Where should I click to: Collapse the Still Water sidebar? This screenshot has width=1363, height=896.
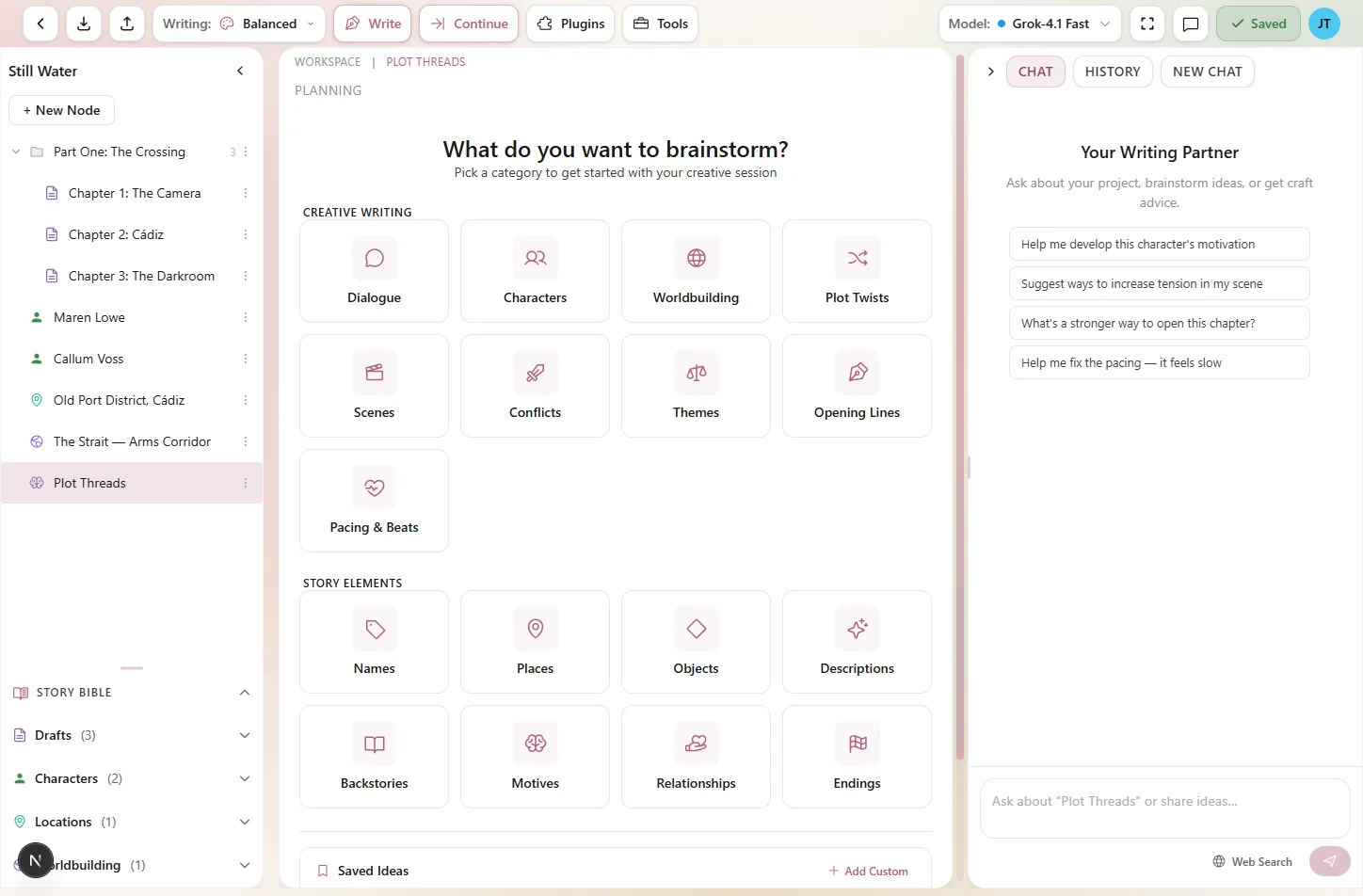[x=240, y=70]
